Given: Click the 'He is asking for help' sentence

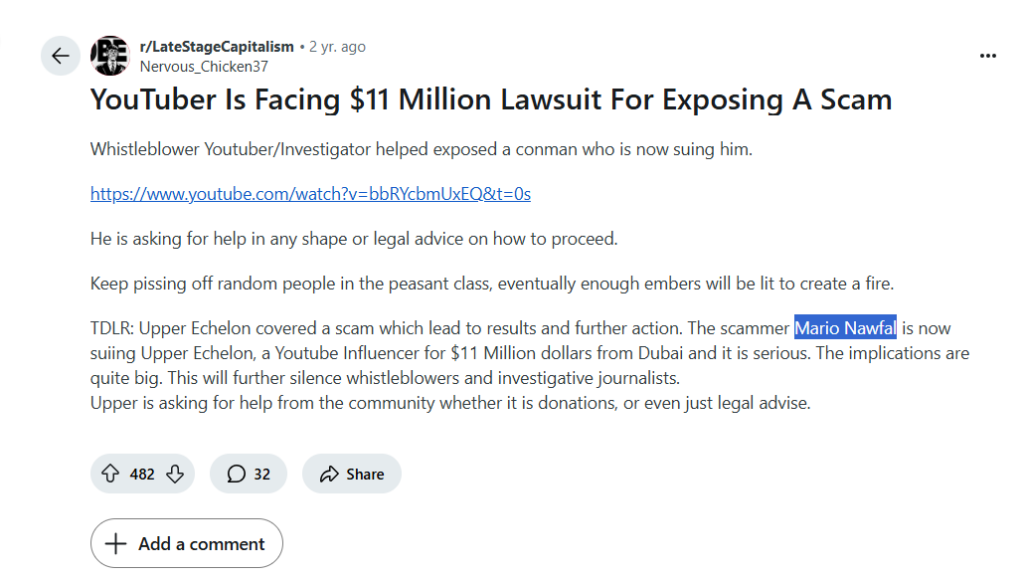Looking at the screenshot, I should (x=354, y=239).
